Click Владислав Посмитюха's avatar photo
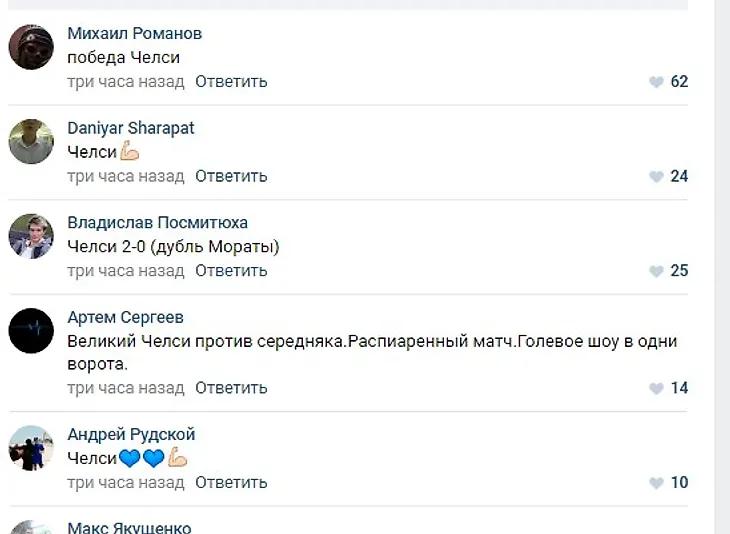Screen dimensions: 730x534 (31, 236)
